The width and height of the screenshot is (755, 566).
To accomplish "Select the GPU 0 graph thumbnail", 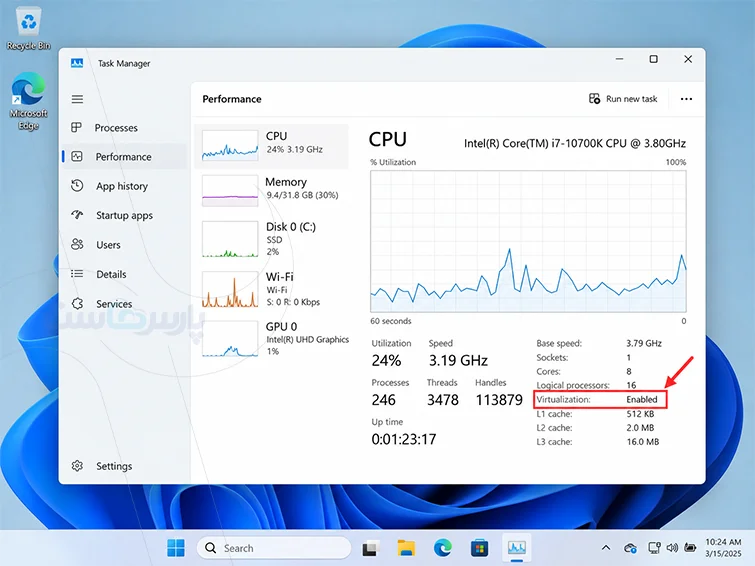I will click(230, 339).
